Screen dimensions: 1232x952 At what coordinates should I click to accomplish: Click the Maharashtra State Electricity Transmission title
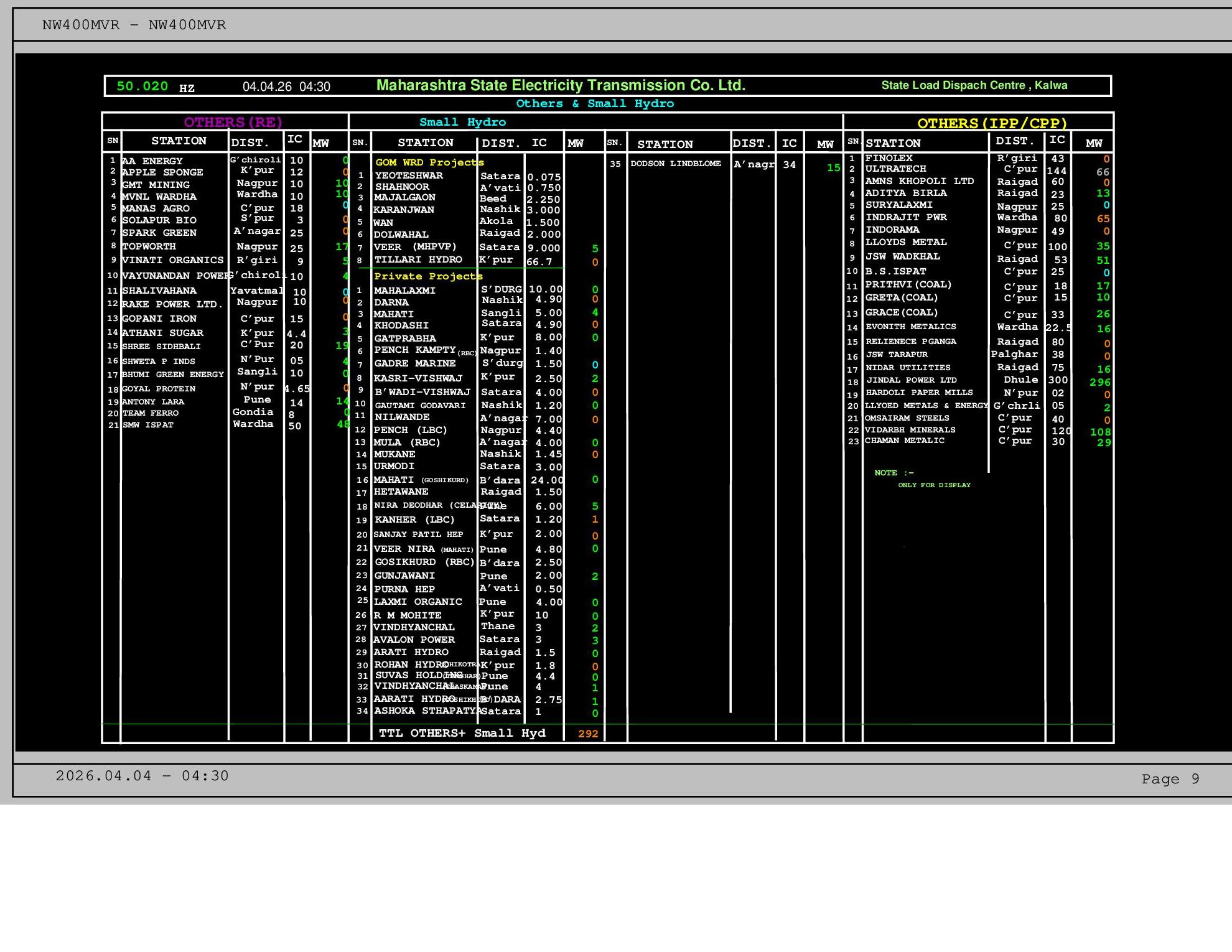point(561,86)
